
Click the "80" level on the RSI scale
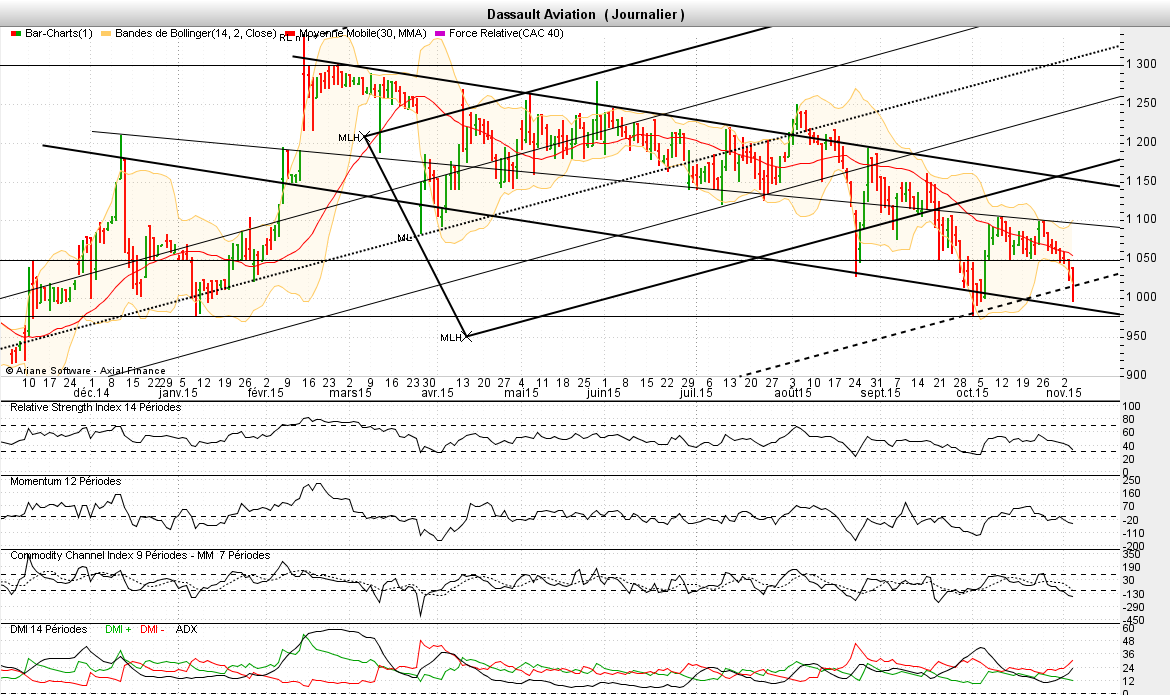(1129, 420)
